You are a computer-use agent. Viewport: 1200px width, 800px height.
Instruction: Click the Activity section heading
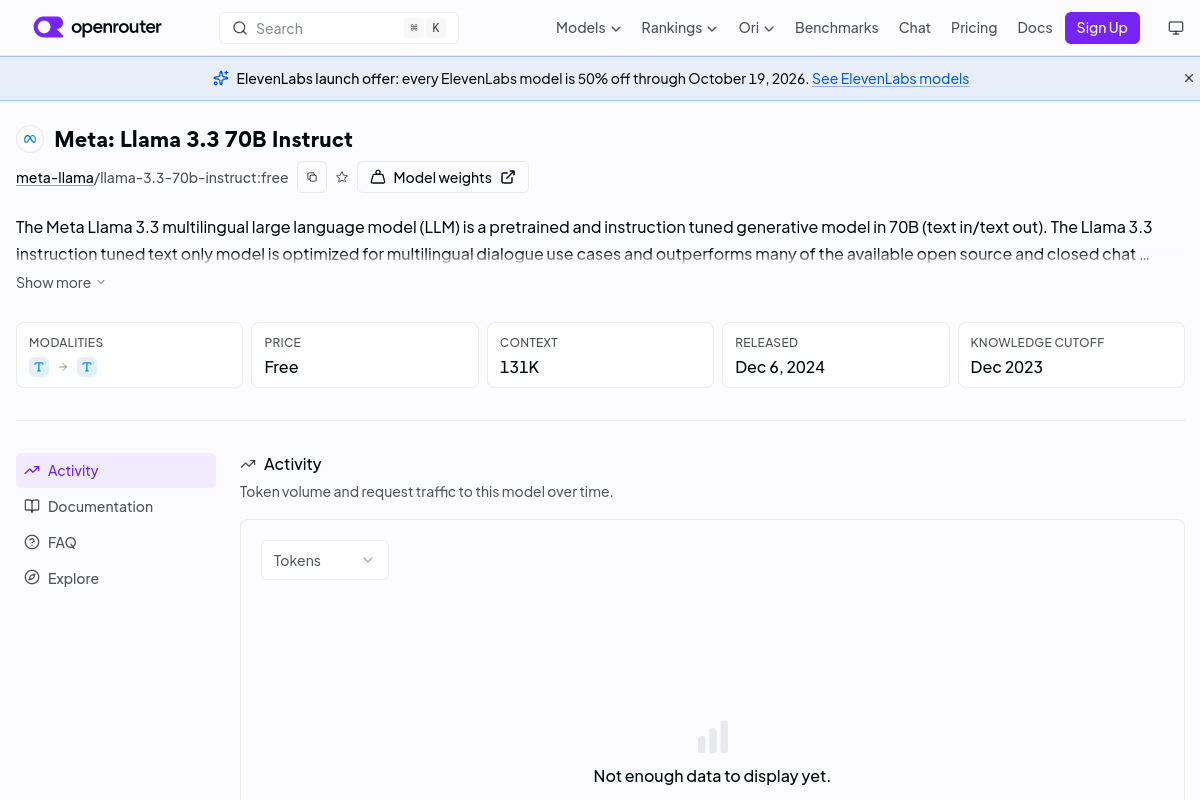[292, 464]
